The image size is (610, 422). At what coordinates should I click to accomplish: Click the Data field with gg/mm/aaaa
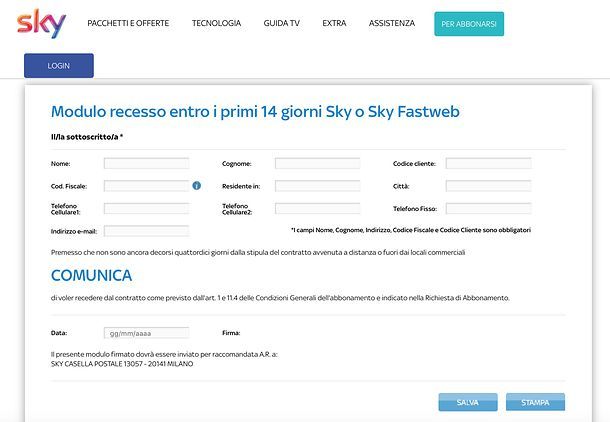coord(146,332)
